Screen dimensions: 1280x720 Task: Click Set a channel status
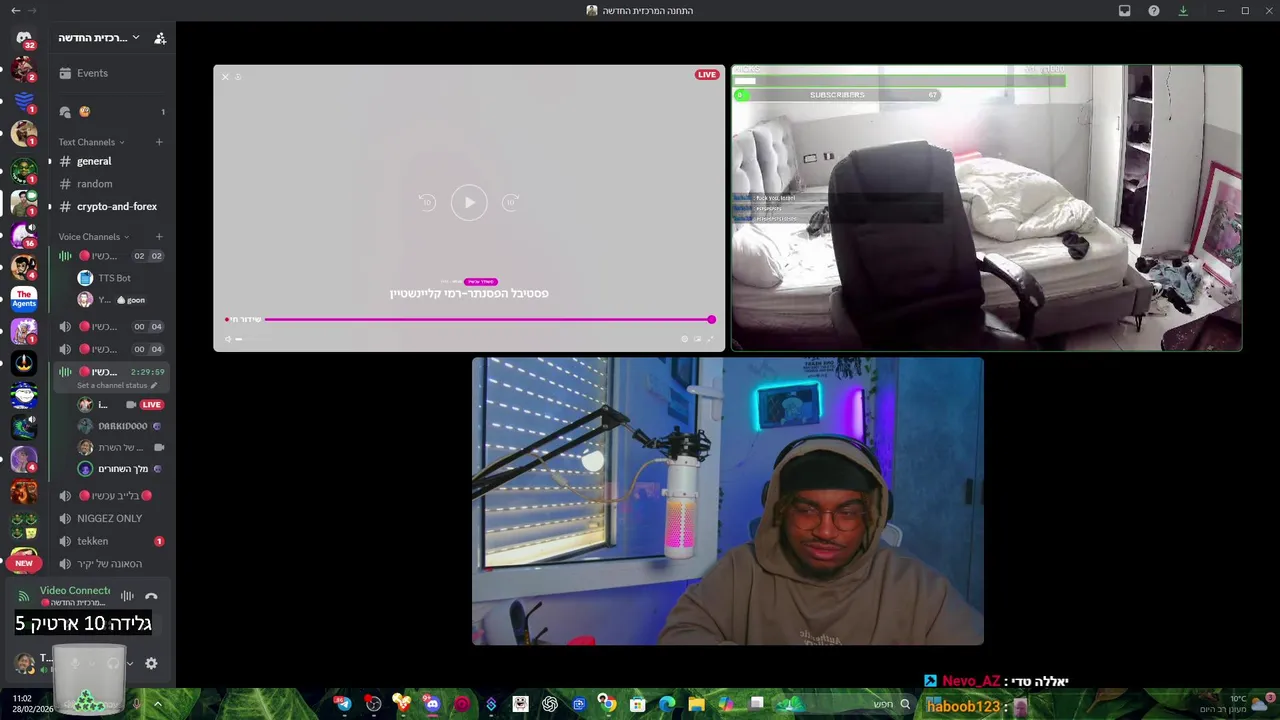pos(117,386)
